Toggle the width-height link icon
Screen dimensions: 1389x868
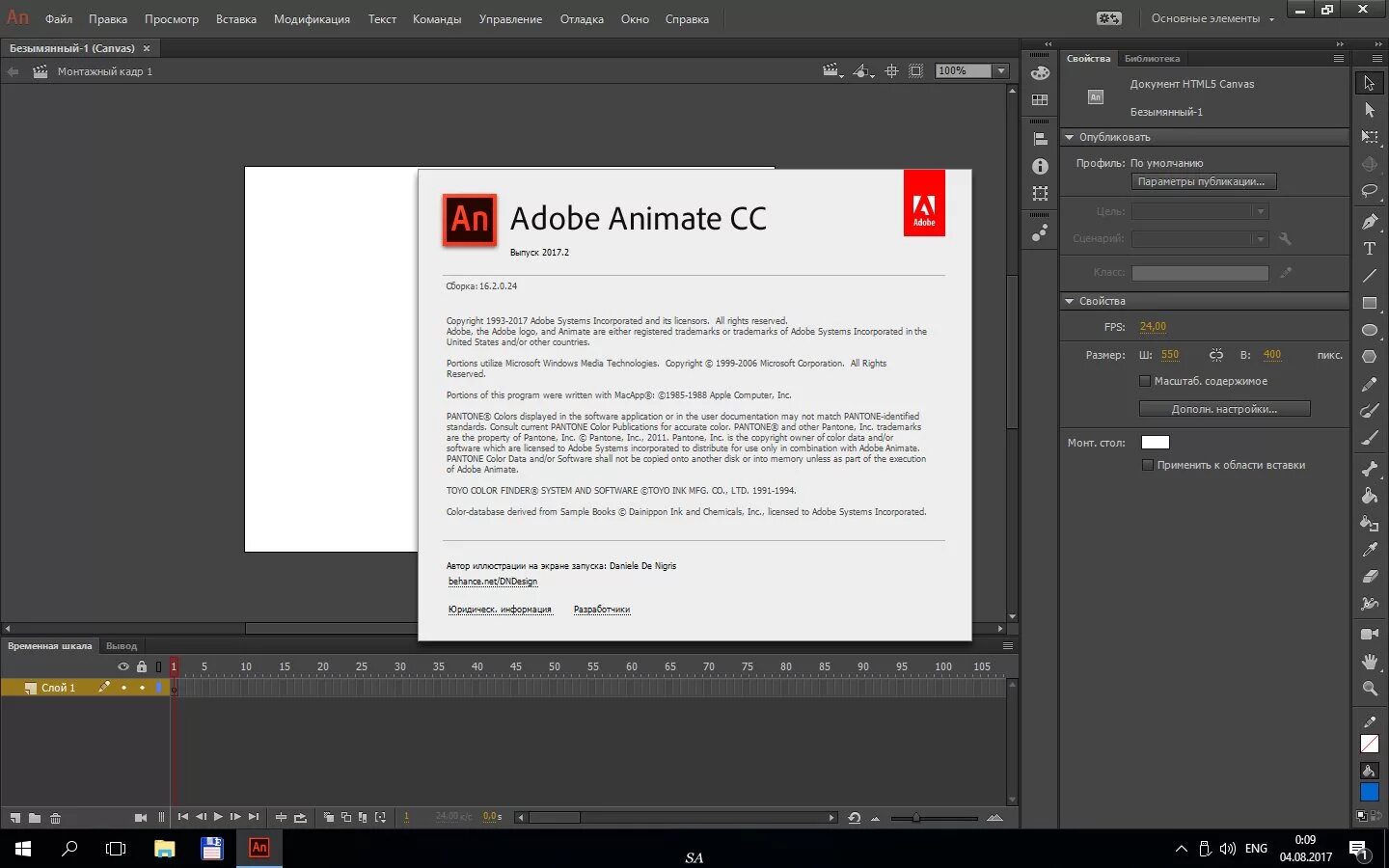coord(1216,355)
